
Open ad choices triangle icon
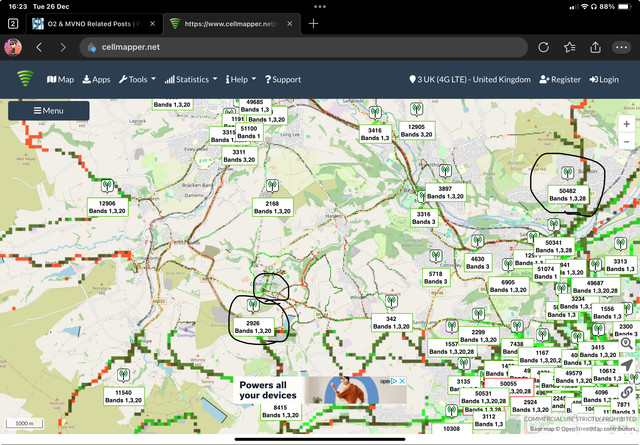point(393,381)
